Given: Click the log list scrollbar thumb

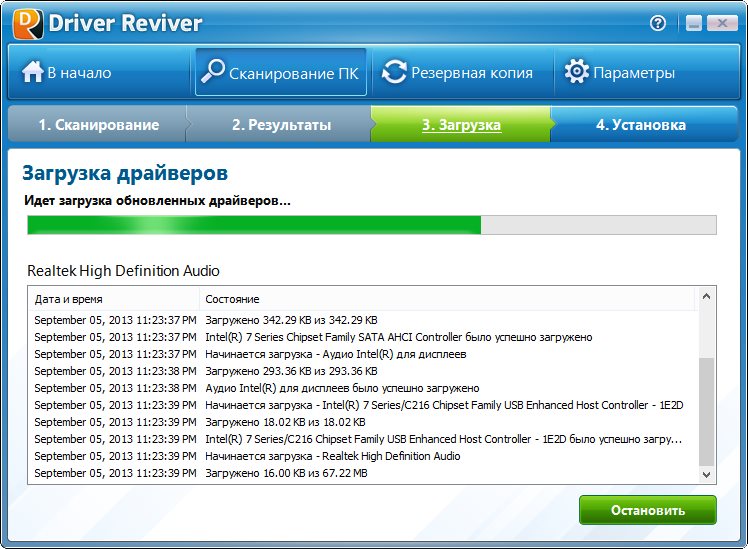Looking at the screenshot, I should click(707, 410).
